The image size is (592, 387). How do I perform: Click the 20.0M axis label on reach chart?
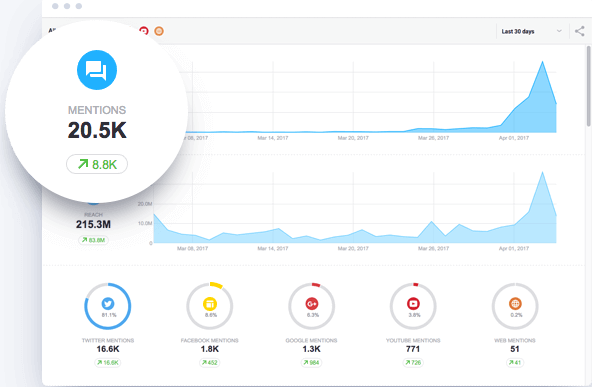point(145,204)
